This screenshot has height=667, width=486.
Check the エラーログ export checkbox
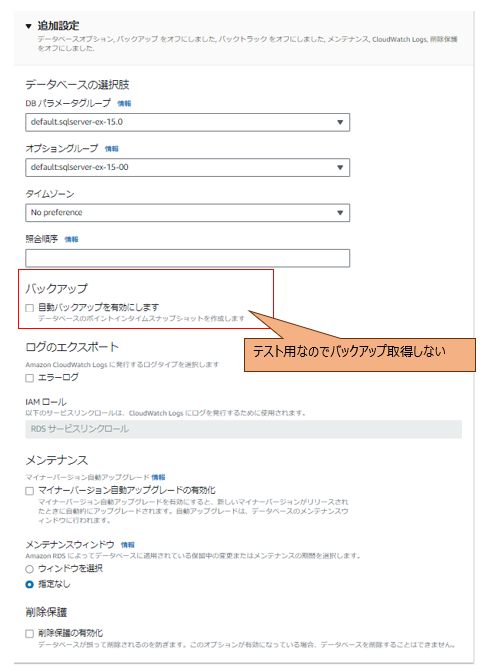coord(29,378)
